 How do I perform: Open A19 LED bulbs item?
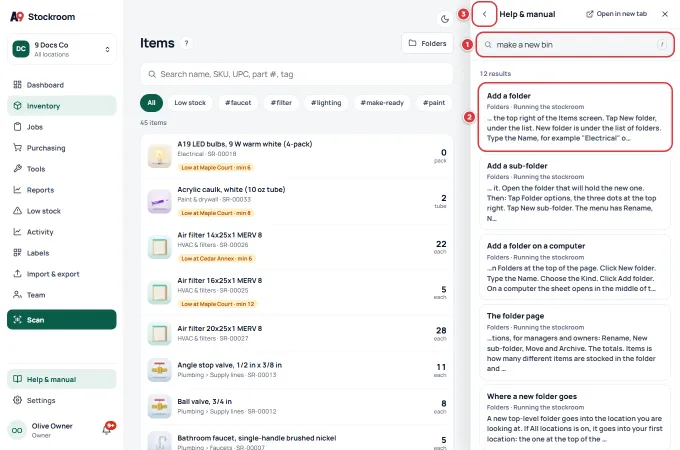[297, 156]
